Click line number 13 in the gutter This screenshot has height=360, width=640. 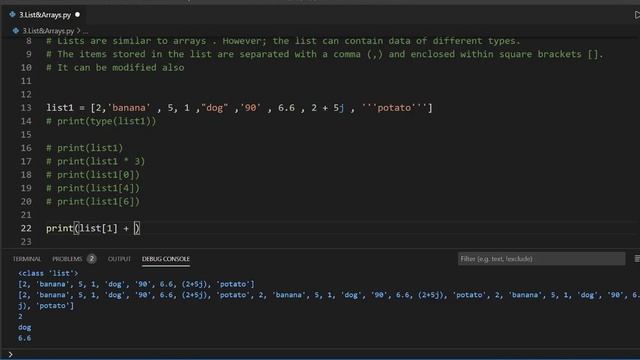[x=26, y=108]
